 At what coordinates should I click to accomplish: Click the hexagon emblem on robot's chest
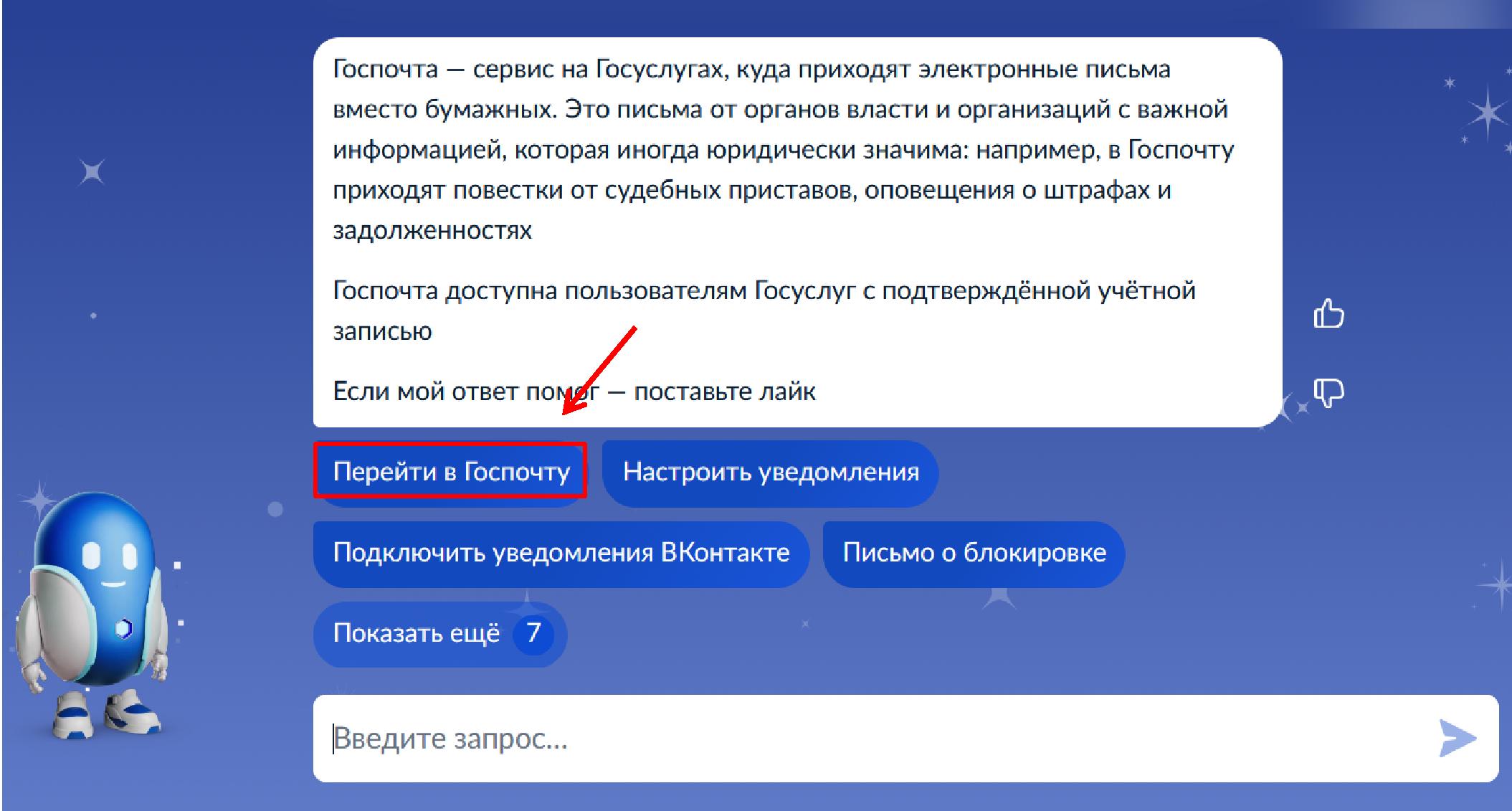[x=123, y=629]
